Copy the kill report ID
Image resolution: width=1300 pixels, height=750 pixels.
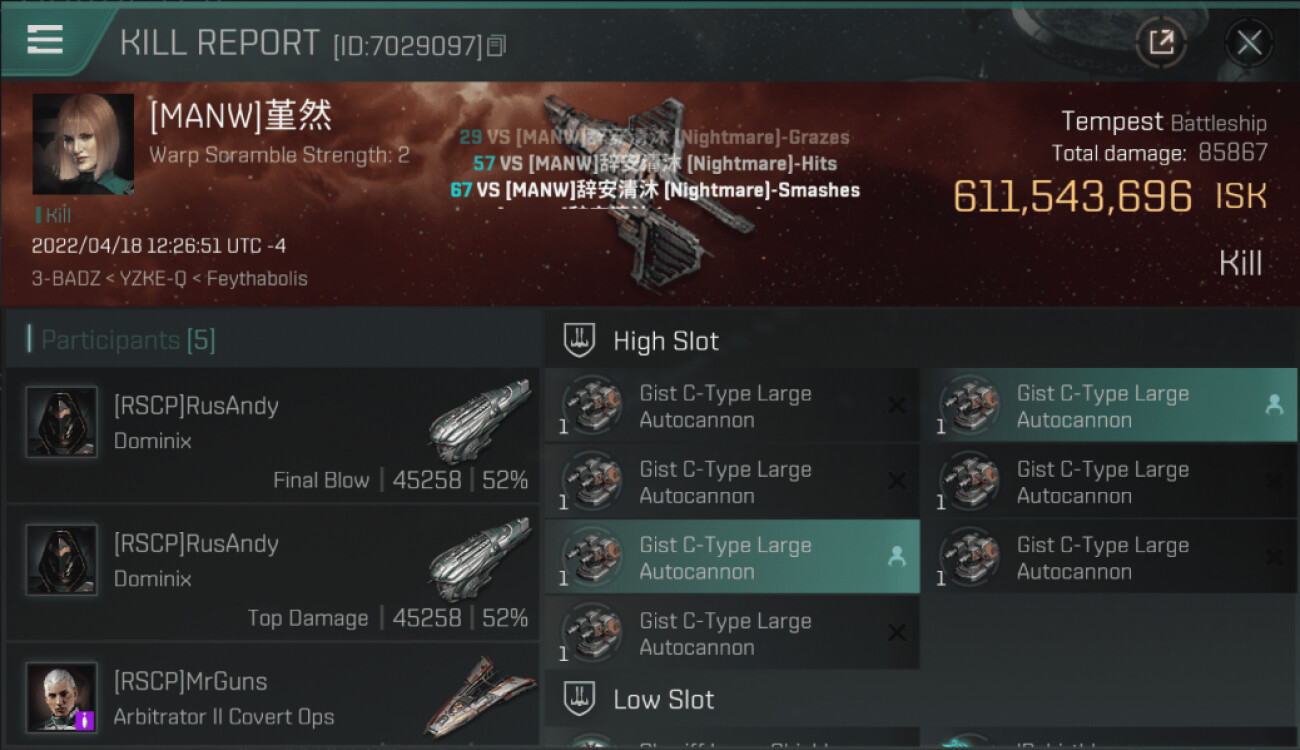coord(497,45)
